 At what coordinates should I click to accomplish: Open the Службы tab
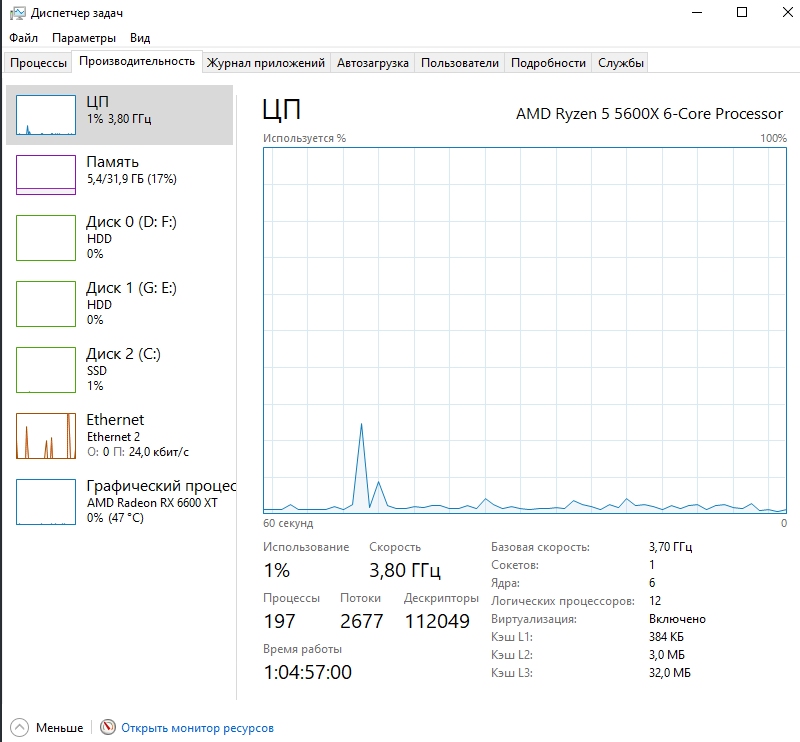click(621, 63)
